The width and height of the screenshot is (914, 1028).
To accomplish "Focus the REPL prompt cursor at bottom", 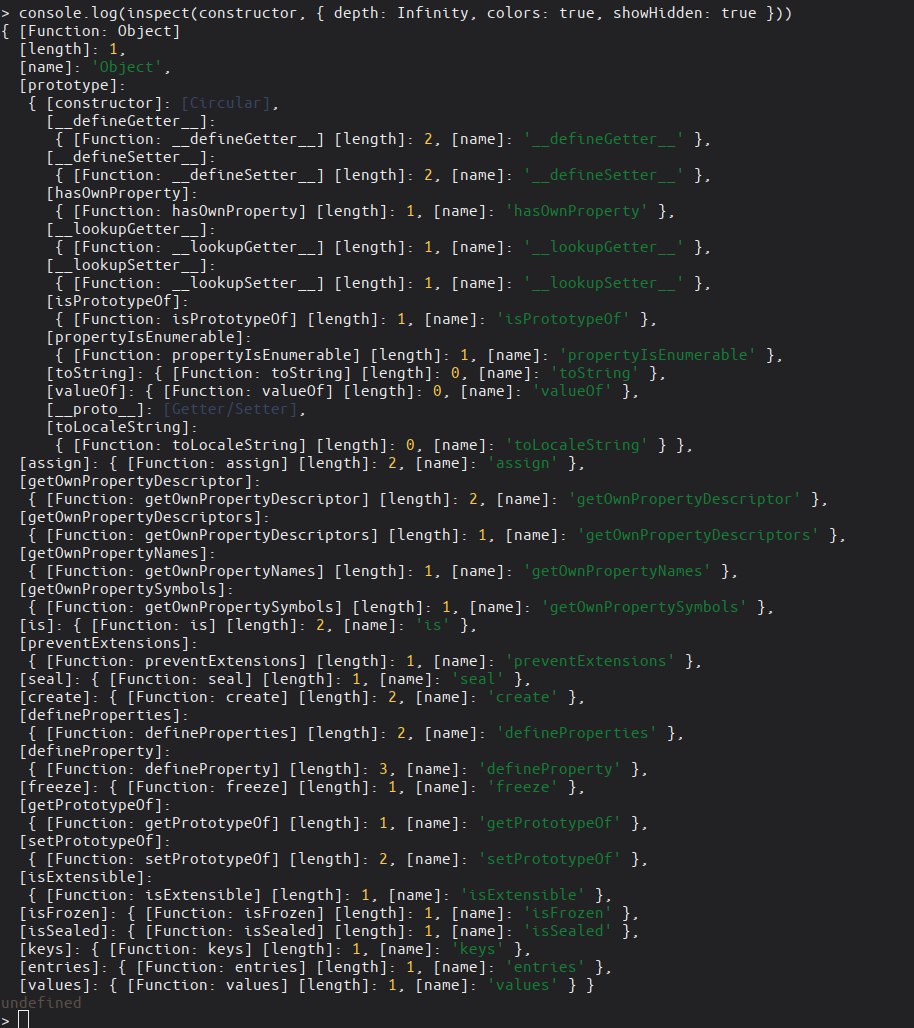I will point(24,1019).
